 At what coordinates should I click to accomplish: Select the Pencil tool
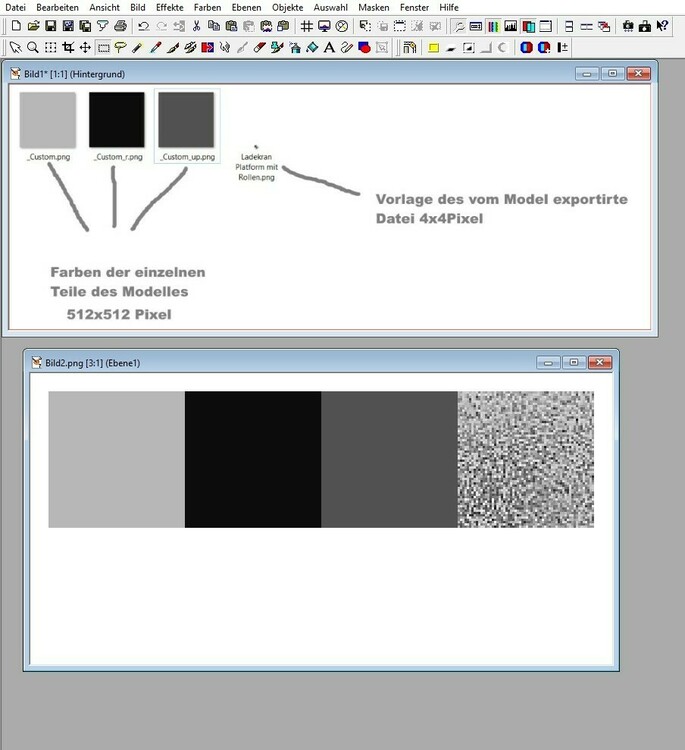138,47
